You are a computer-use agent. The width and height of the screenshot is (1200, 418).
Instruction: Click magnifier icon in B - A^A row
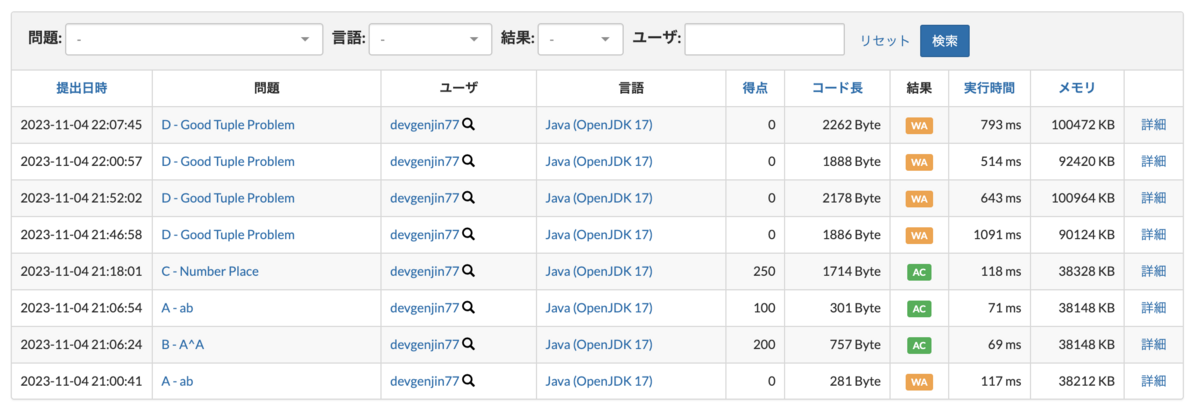(468, 345)
